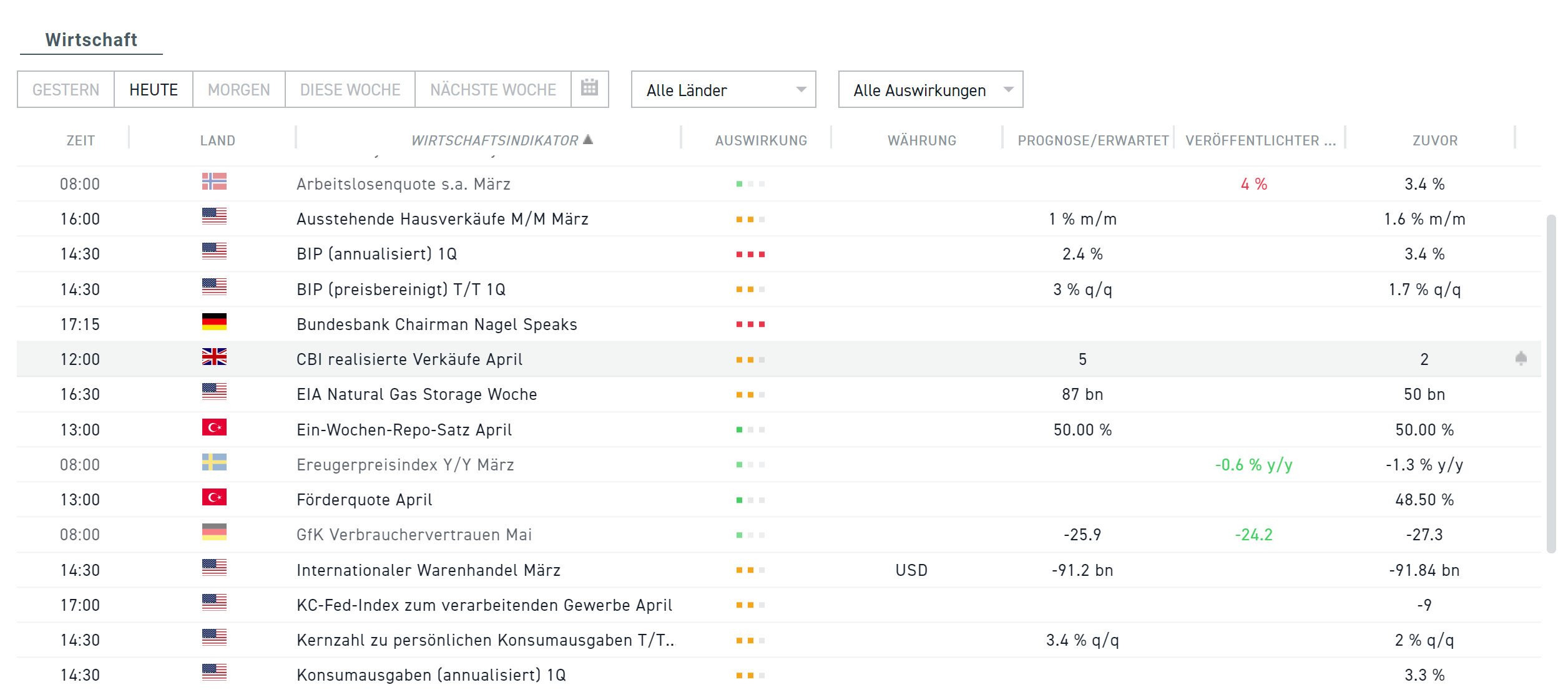Click the US flag next to BIP (annualisiert) 1Q

pyautogui.click(x=215, y=253)
